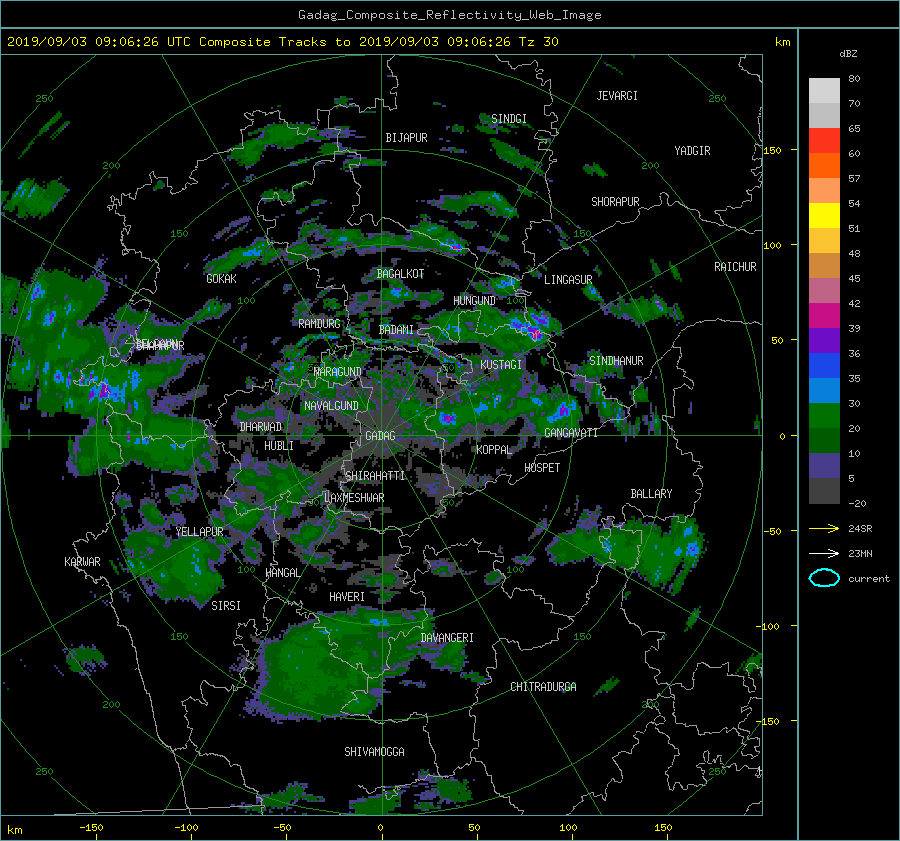
Task: Click the UTC Composite Tracks timestamp header
Action: coord(282,42)
